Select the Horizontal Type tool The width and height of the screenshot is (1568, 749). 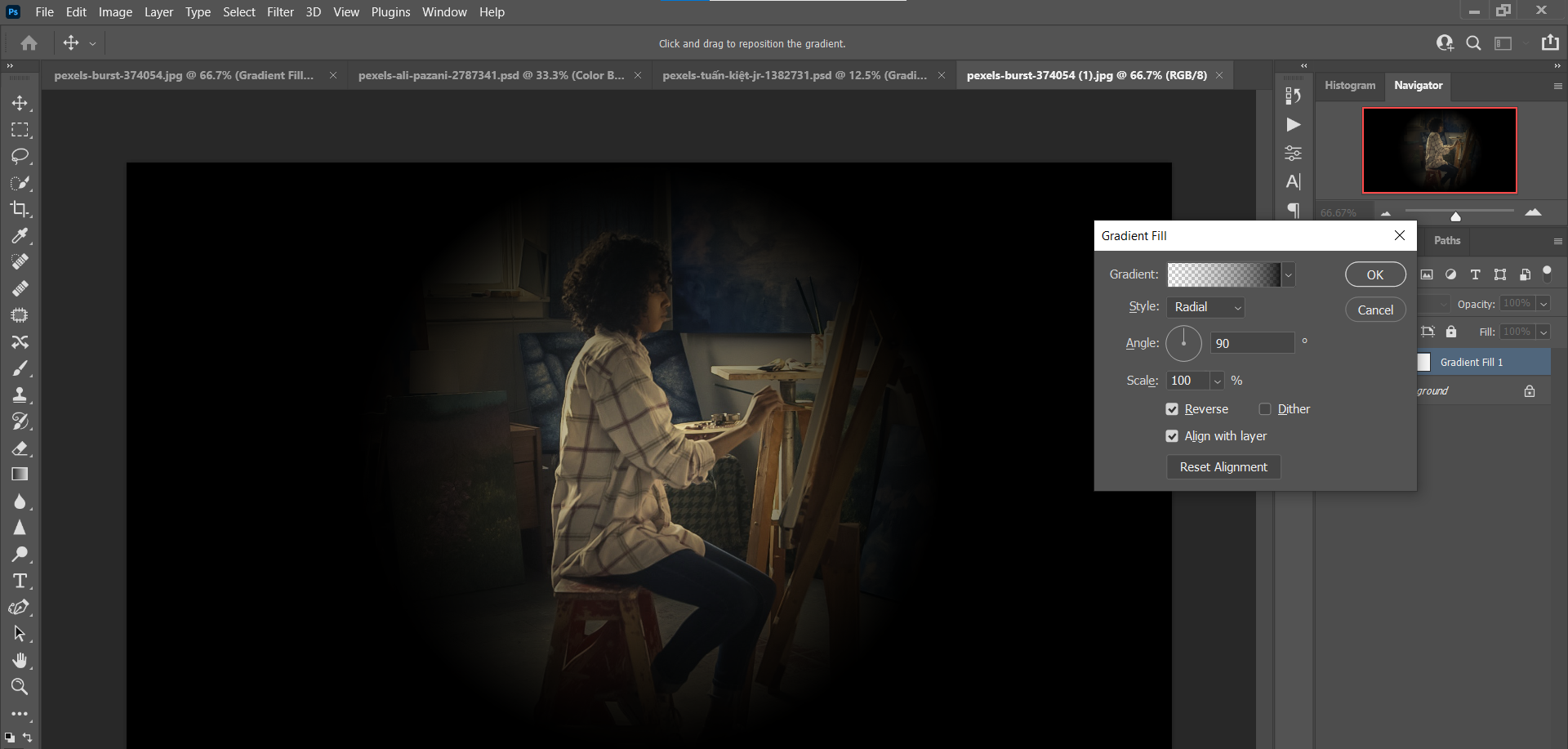point(20,581)
